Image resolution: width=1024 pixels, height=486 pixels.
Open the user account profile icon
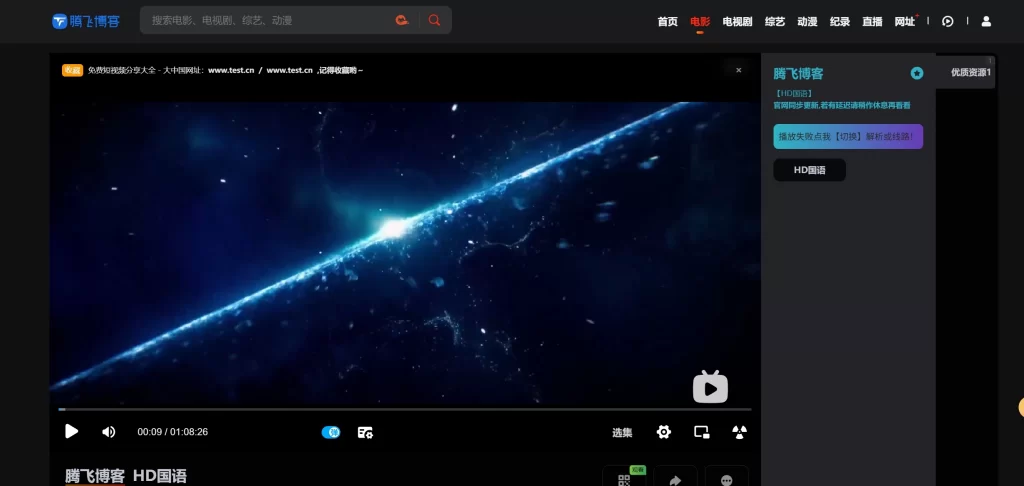986,21
